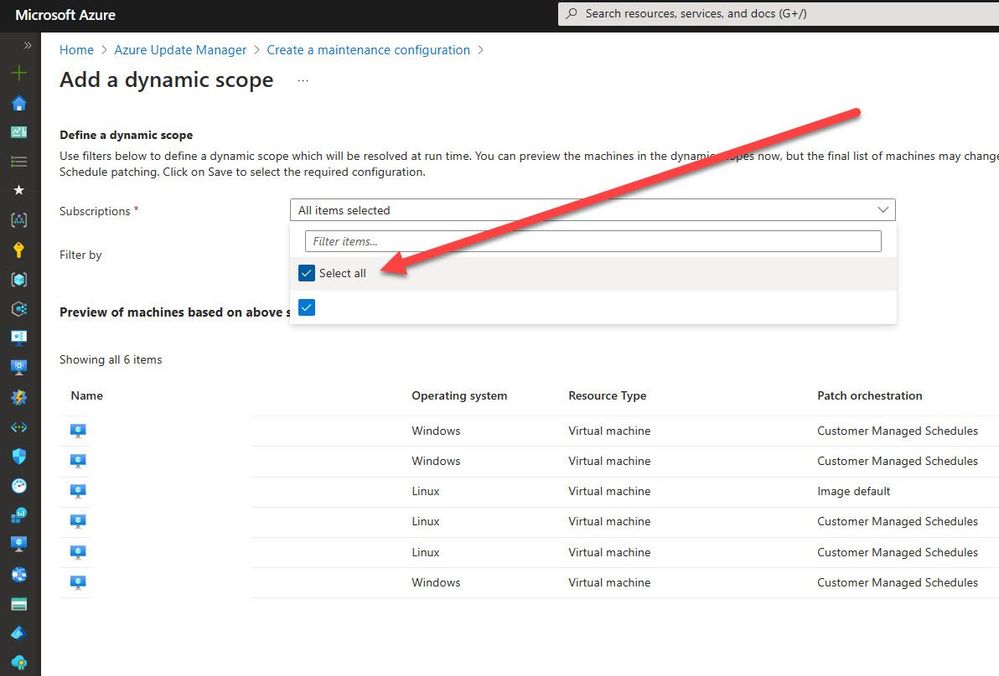Click the blue diamond icon near the sidebar bottom
This screenshot has height=676, width=999.
(x=19, y=633)
